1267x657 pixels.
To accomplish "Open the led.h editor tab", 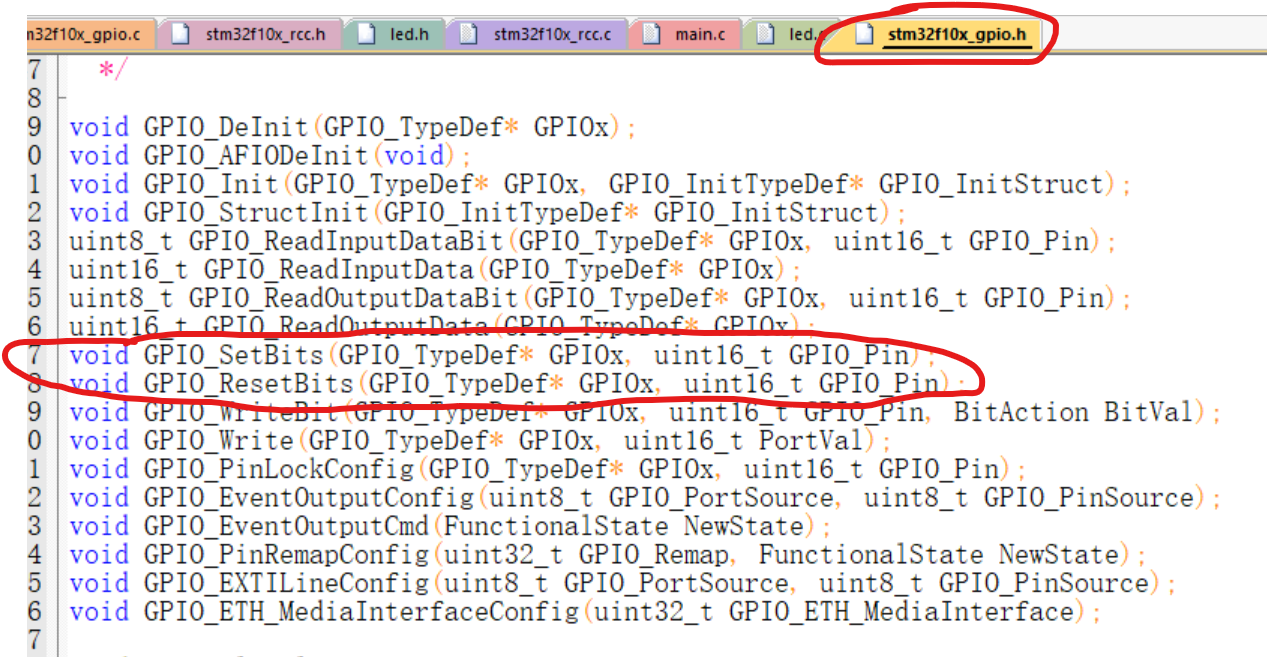I will pyautogui.click(x=394, y=35).
